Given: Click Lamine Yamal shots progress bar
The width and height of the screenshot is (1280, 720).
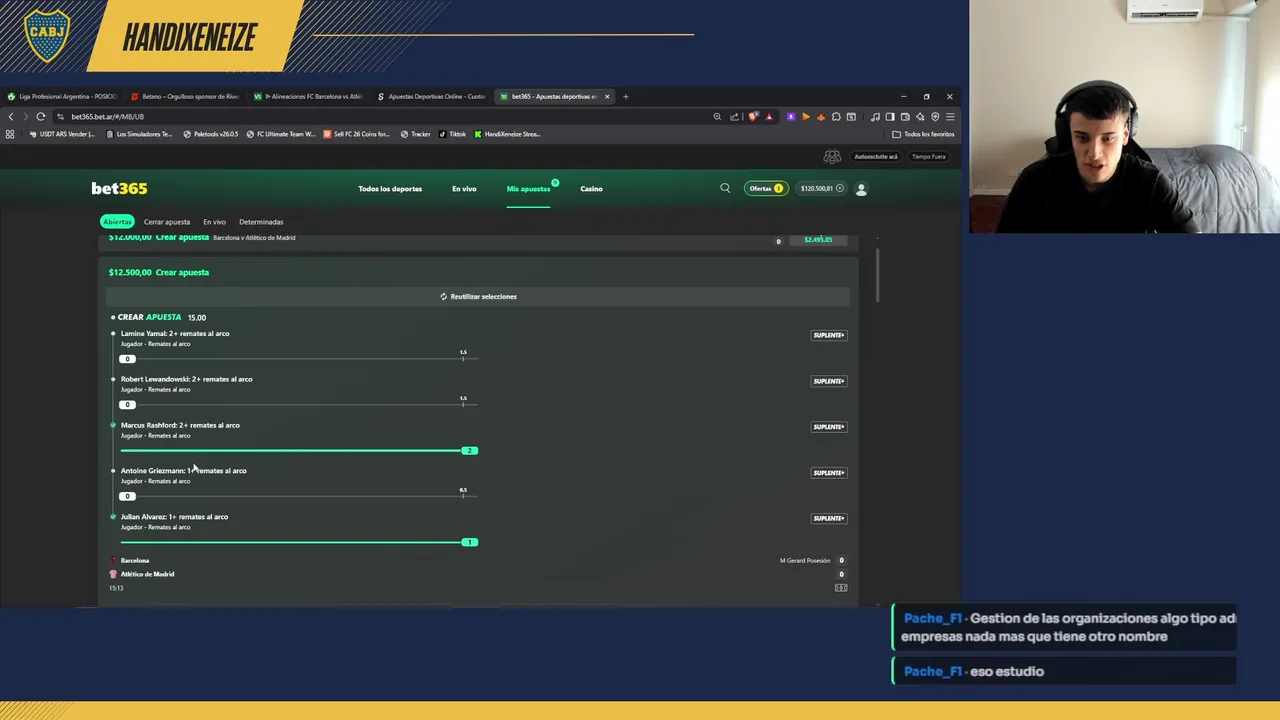Looking at the screenshot, I should tap(299, 358).
